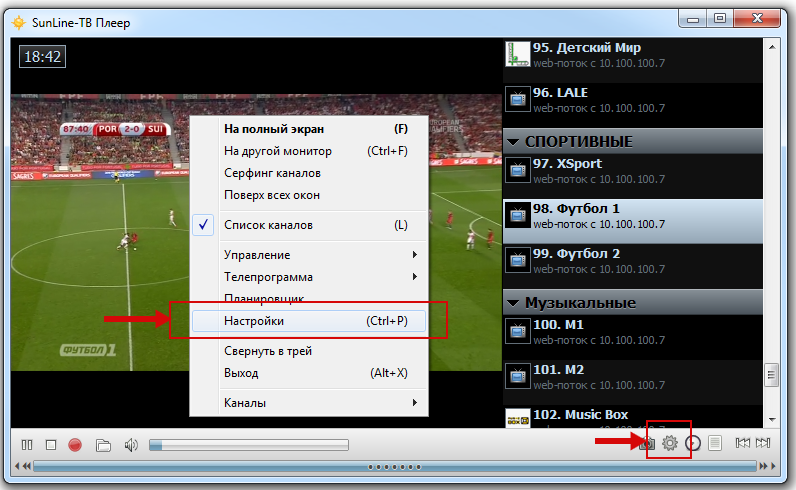Click the Music Box channel logo thumbnail
The image size is (796, 490).
click(518, 419)
